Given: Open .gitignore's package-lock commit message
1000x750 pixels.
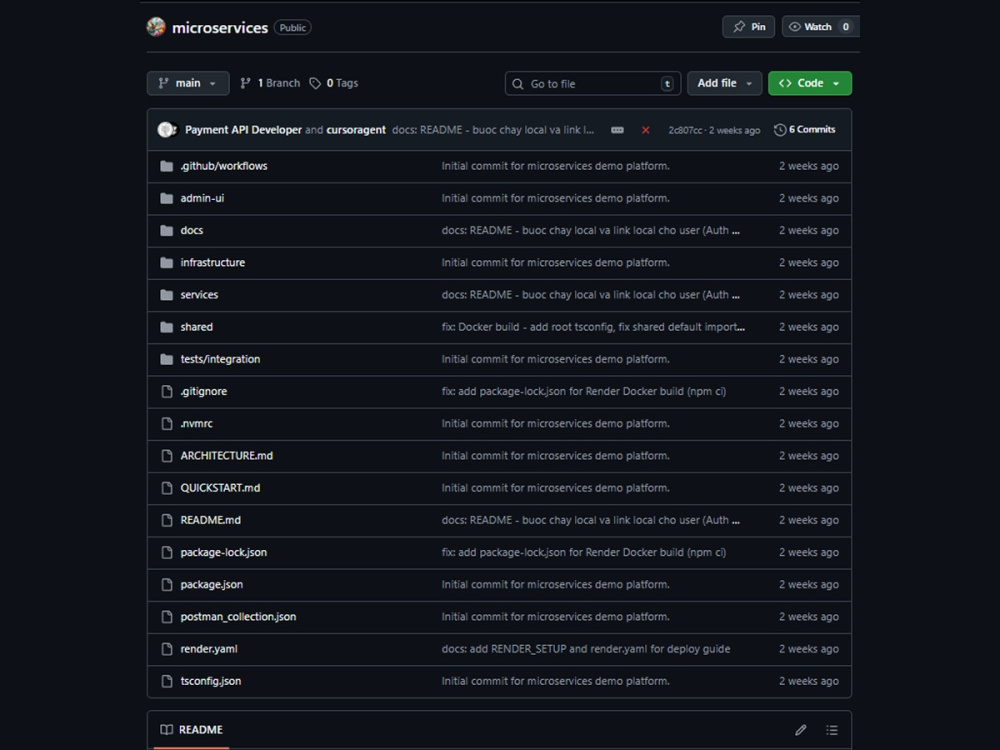Looking at the screenshot, I should [x=584, y=392].
